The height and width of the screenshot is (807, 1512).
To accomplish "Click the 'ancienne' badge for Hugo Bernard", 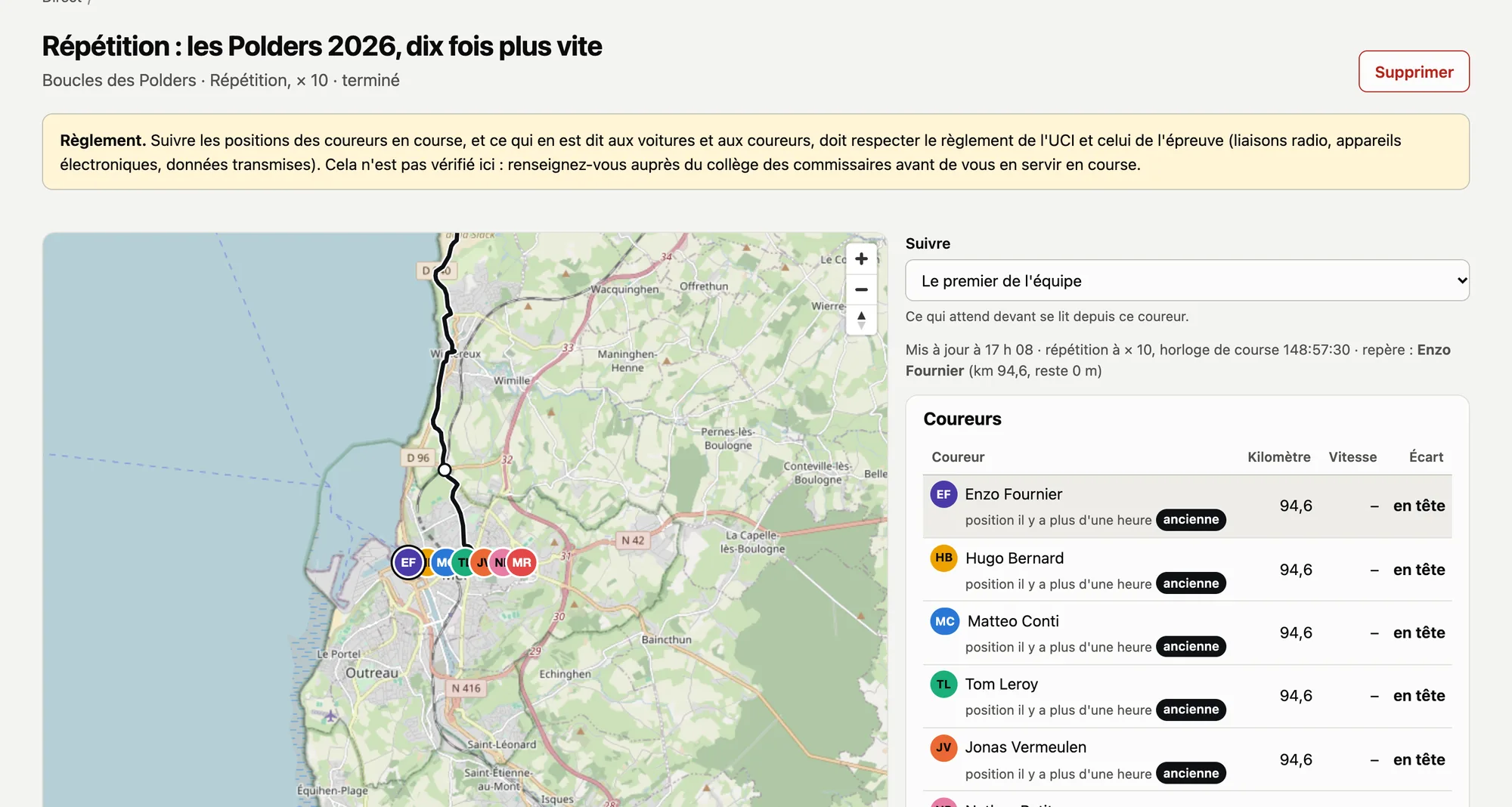I will click(1191, 583).
